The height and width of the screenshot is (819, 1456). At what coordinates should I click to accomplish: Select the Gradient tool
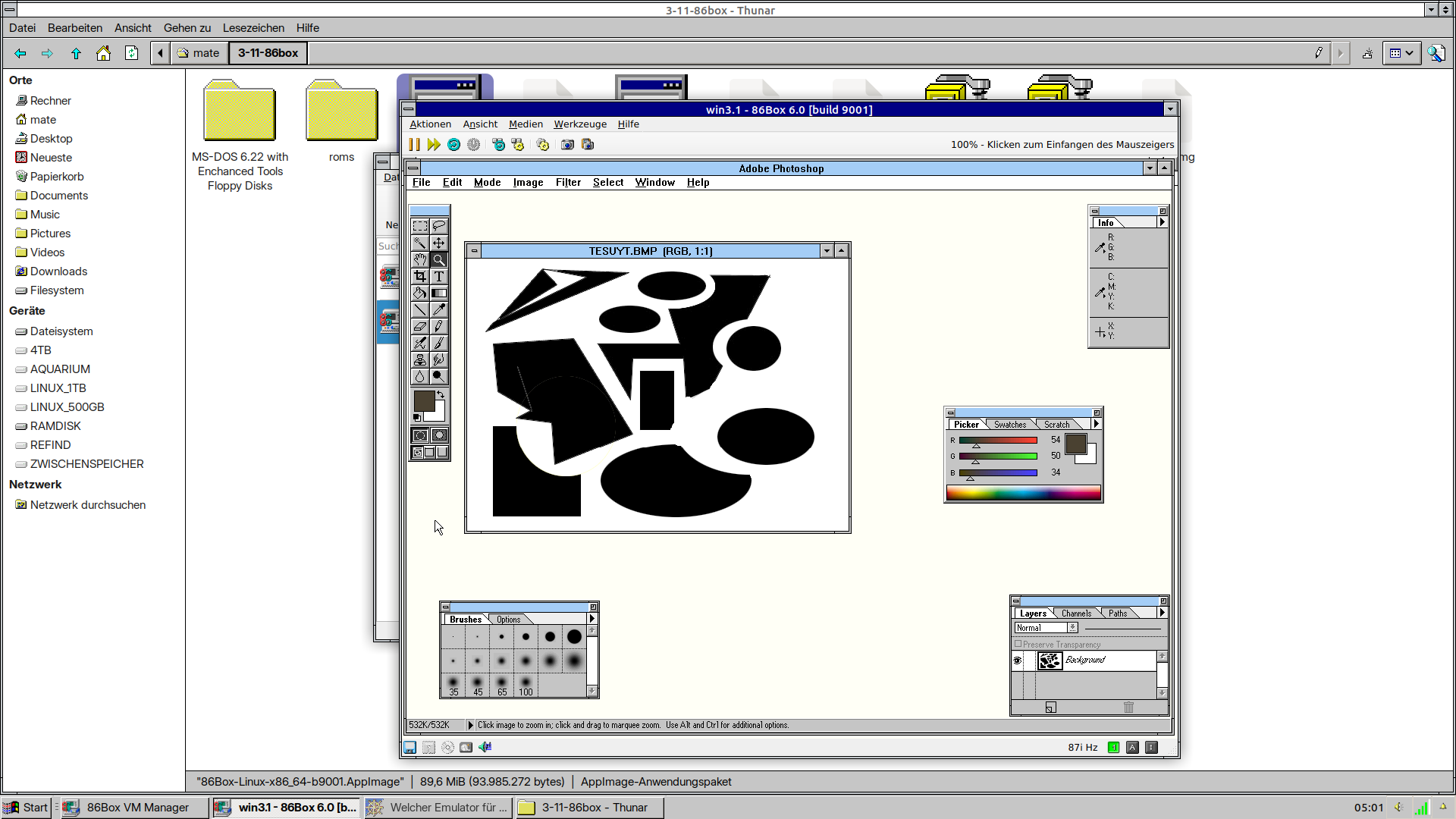[439, 293]
